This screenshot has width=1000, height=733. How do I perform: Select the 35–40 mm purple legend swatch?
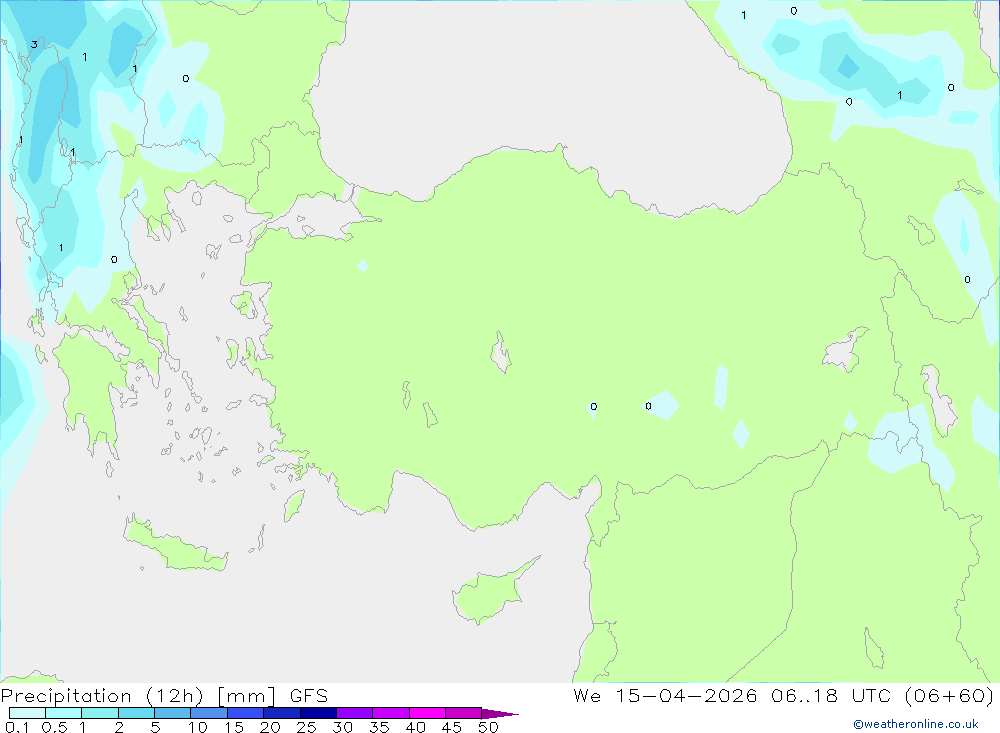pos(391,713)
